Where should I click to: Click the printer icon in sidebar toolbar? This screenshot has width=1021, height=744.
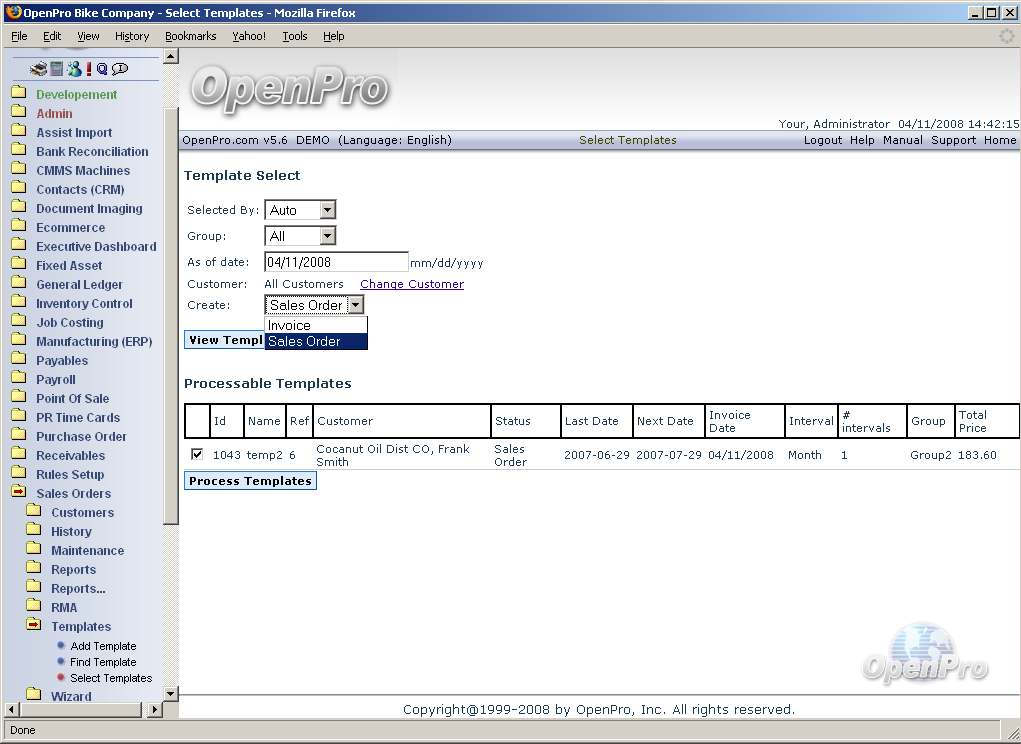pos(38,69)
